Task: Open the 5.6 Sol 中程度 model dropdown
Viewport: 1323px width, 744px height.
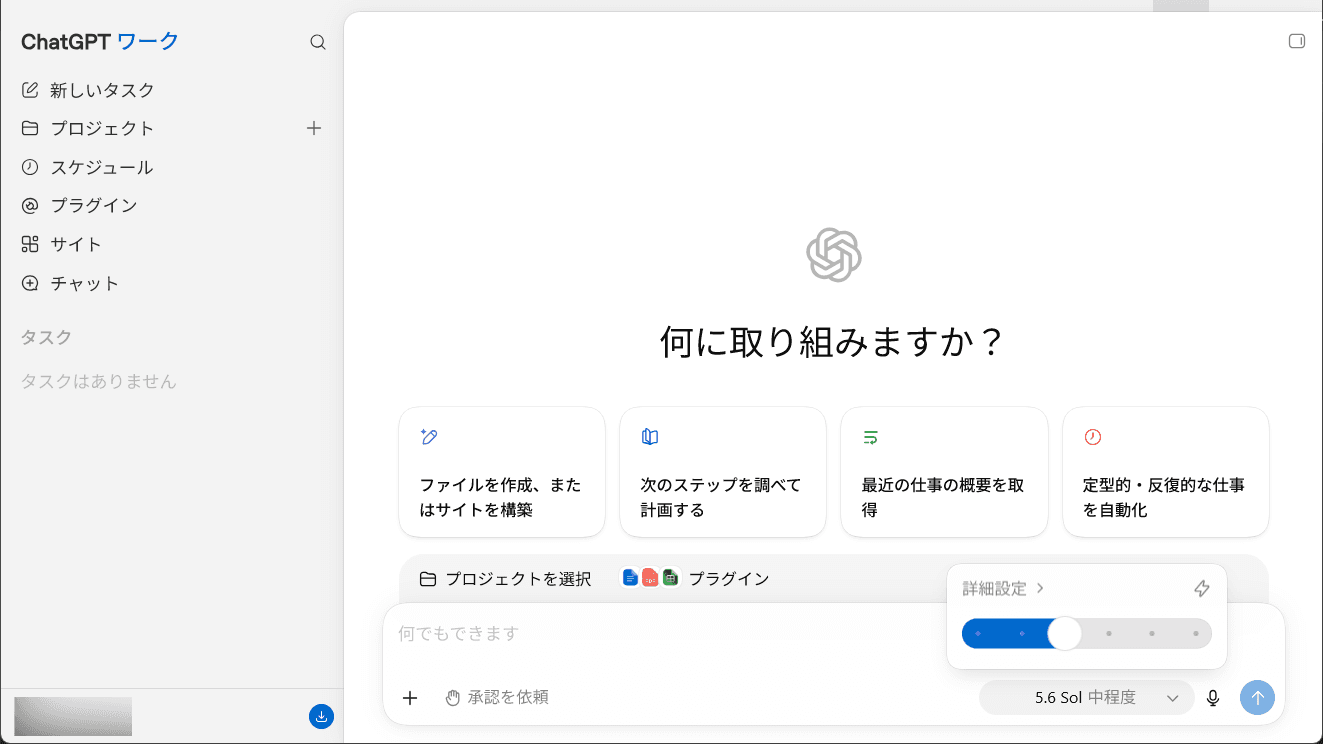Action: click(x=1087, y=698)
